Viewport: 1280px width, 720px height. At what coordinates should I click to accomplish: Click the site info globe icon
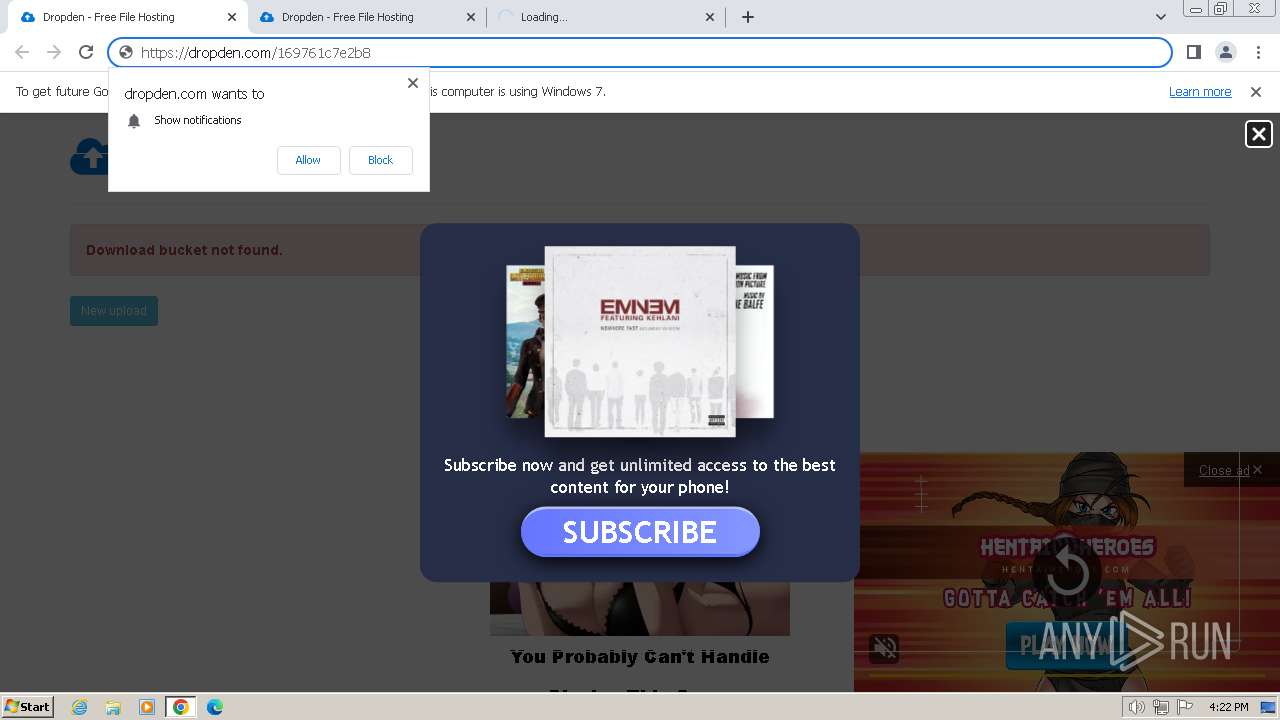click(x=126, y=53)
